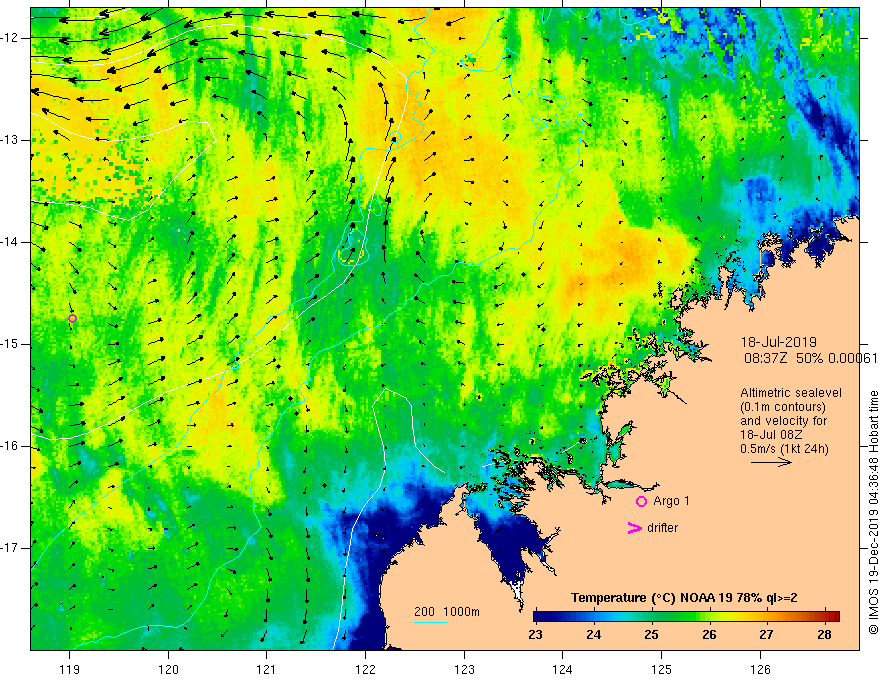Image resolution: width=880 pixels, height=680 pixels.
Task: Click longitude axis label 120
Action: click(168, 669)
